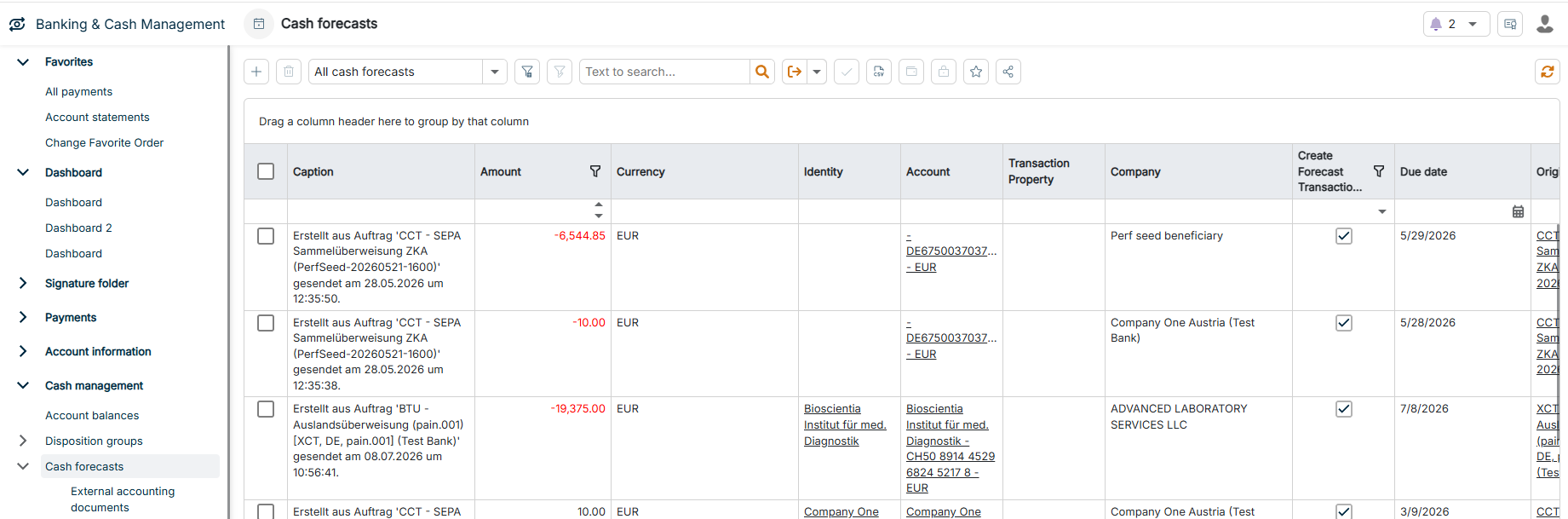This screenshot has width=1568, height=519.
Task: Open External accounting documents
Action: (x=123, y=499)
